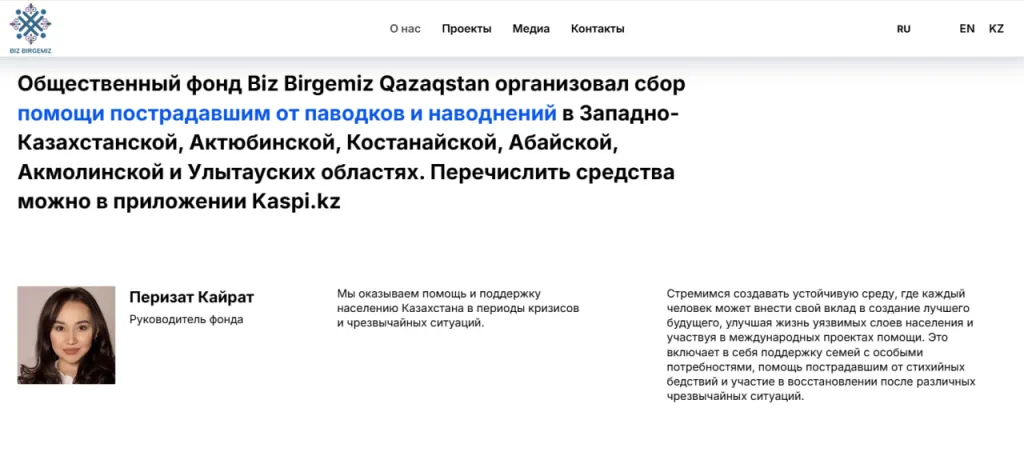Viewport: 1024px width, 452px height.
Task: Open the О нас menu item
Action: pyautogui.click(x=405, y=29)
